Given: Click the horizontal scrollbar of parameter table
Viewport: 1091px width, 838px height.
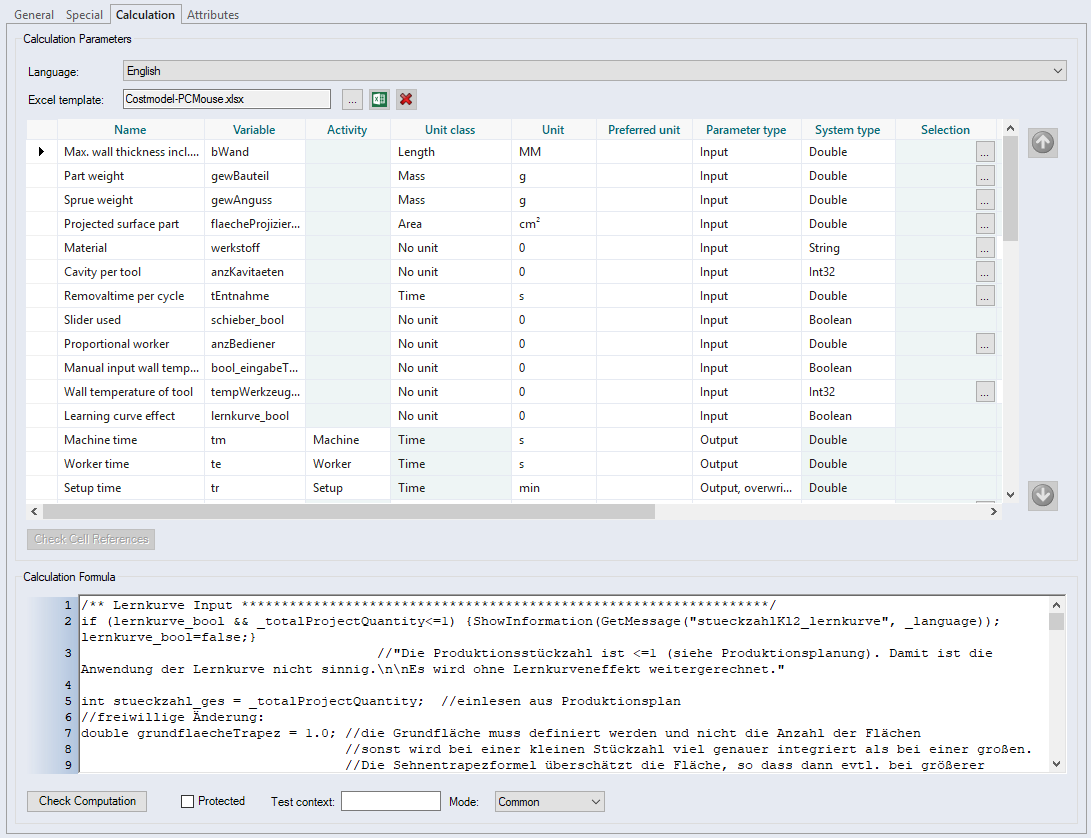Looking at the screenshot, I should point(348,512).
